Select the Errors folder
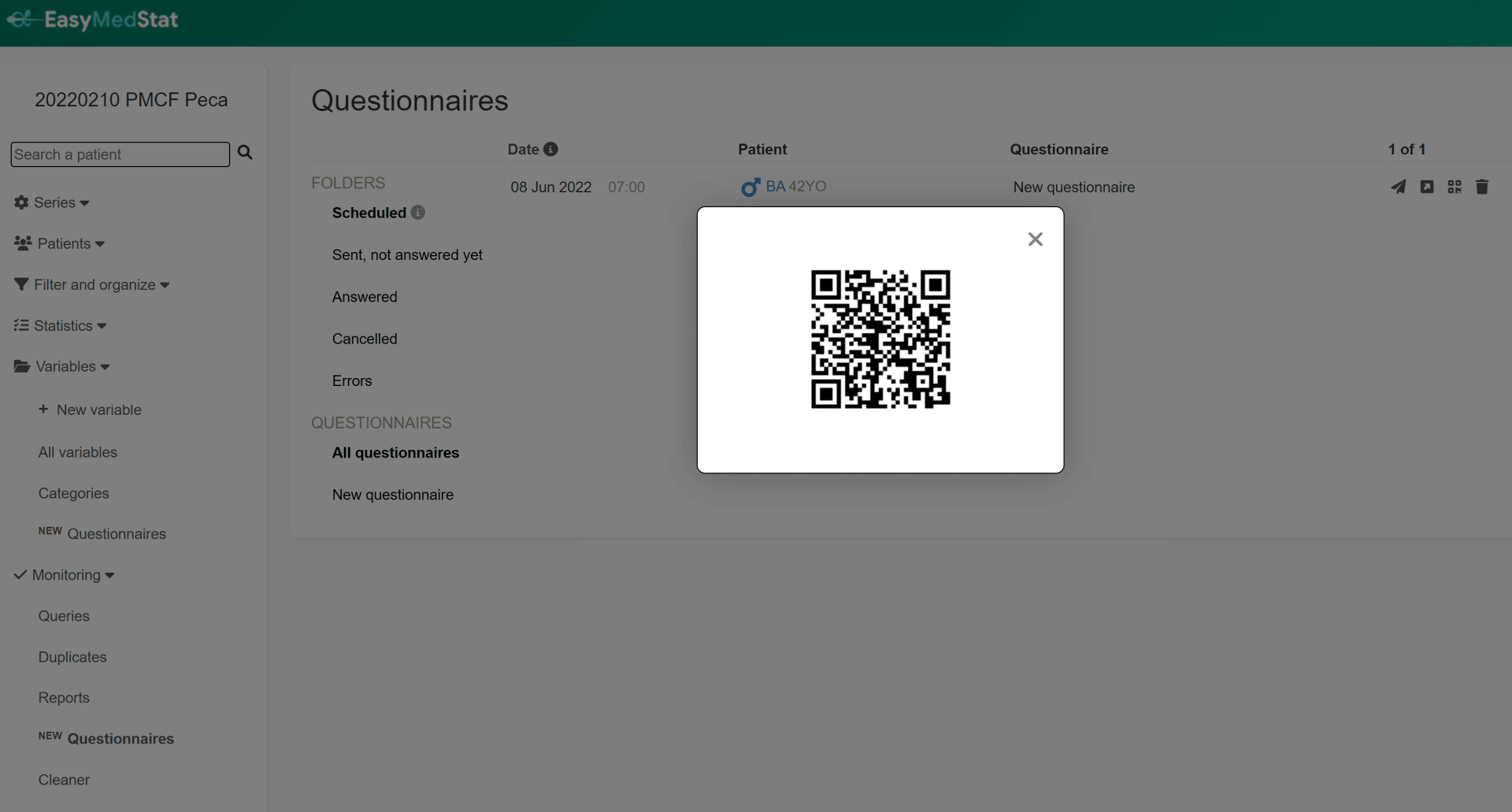 pyautogui.click(x=352, y=380)
